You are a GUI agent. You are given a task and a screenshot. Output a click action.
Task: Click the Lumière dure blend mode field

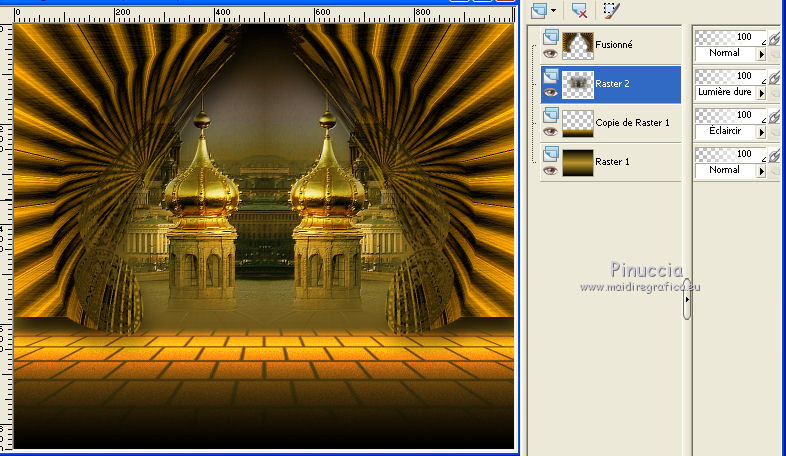pyautogui.click(x=726, y=92)
